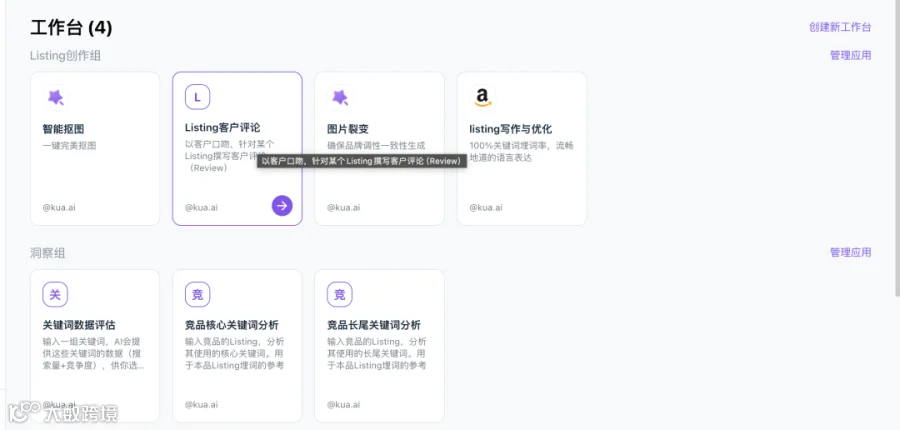The height and width of the screenshot is (430, 900).
Task: Click the 竞 icon on 竞品长尾关键词分析 card
Action: point(340,295)
